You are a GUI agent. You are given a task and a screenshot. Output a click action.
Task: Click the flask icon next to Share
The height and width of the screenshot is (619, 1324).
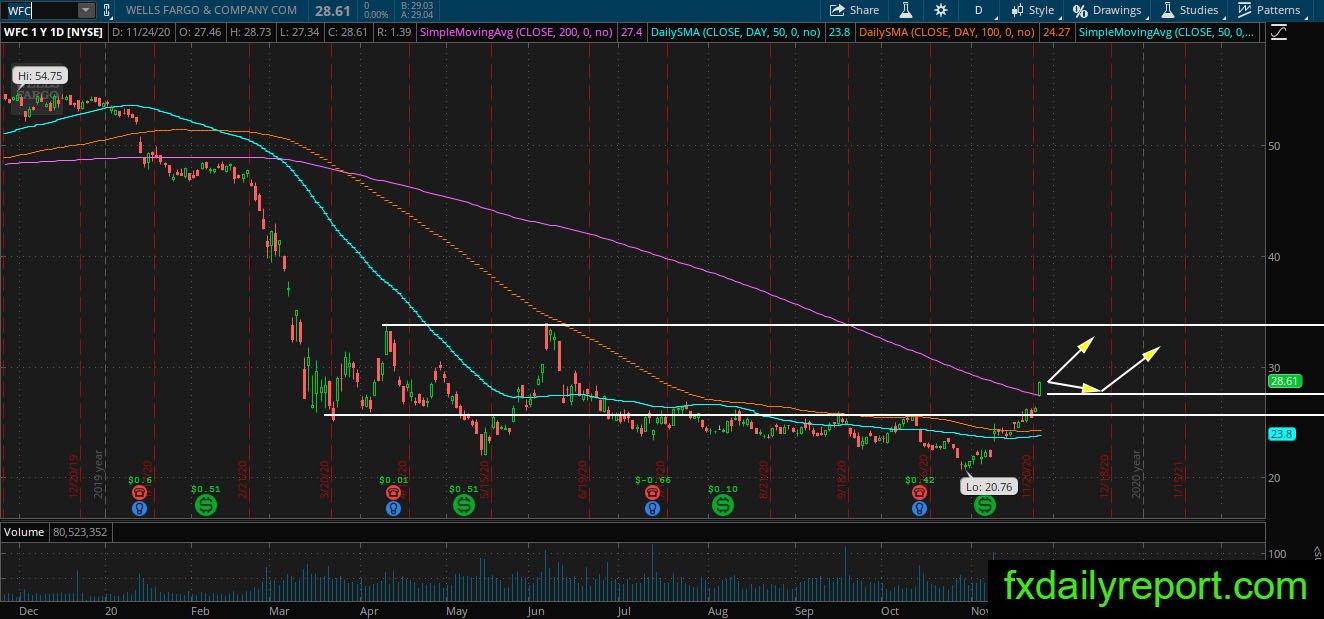point(907,10)
